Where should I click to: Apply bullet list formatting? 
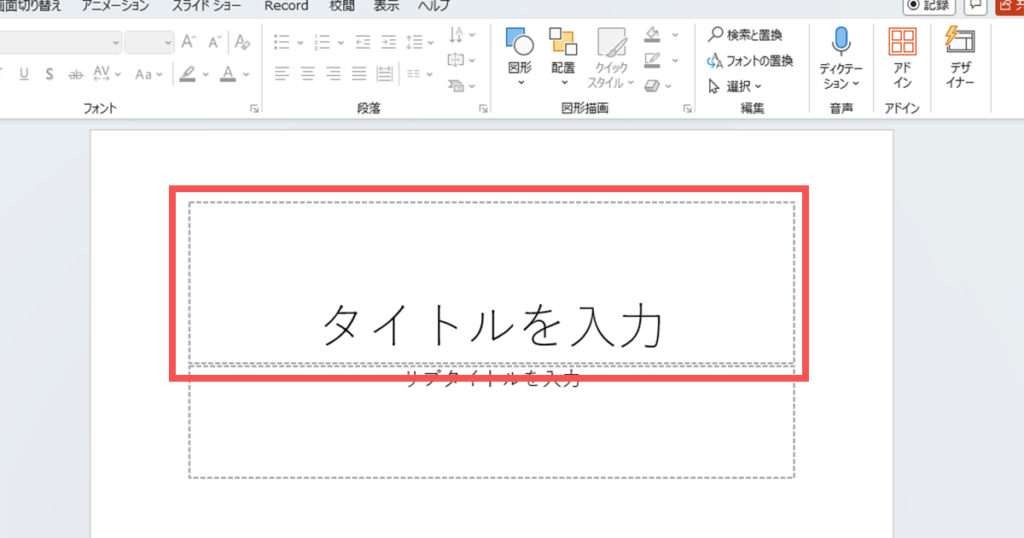coord(281,42)
